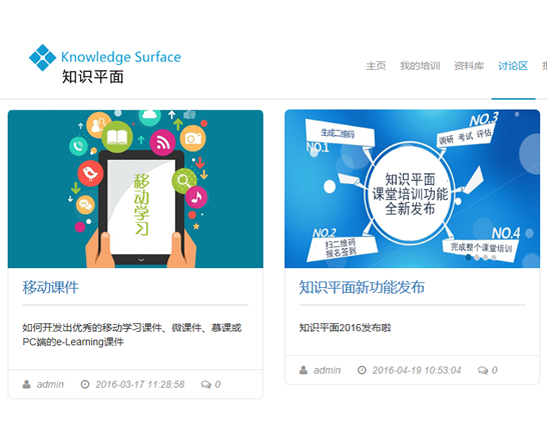
Task: Click the admin author name on 知识平面新功能发布 card
Action: click(327, 370)
